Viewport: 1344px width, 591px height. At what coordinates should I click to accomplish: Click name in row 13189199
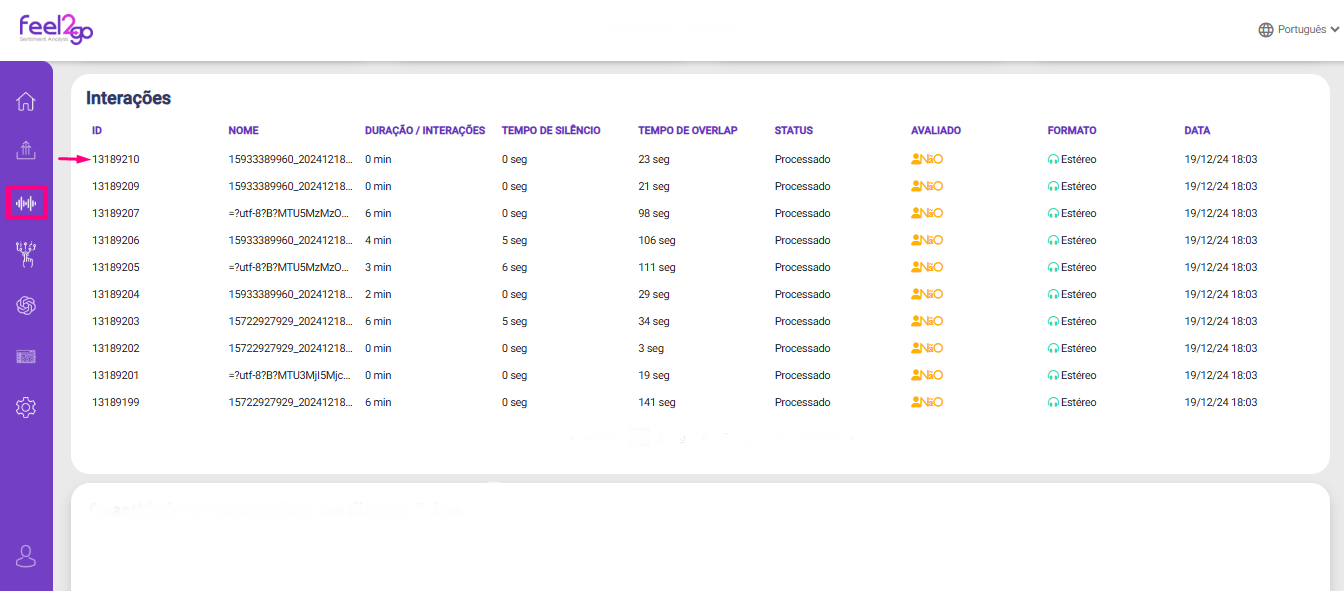pyautogui.click(x=290, y=402)
